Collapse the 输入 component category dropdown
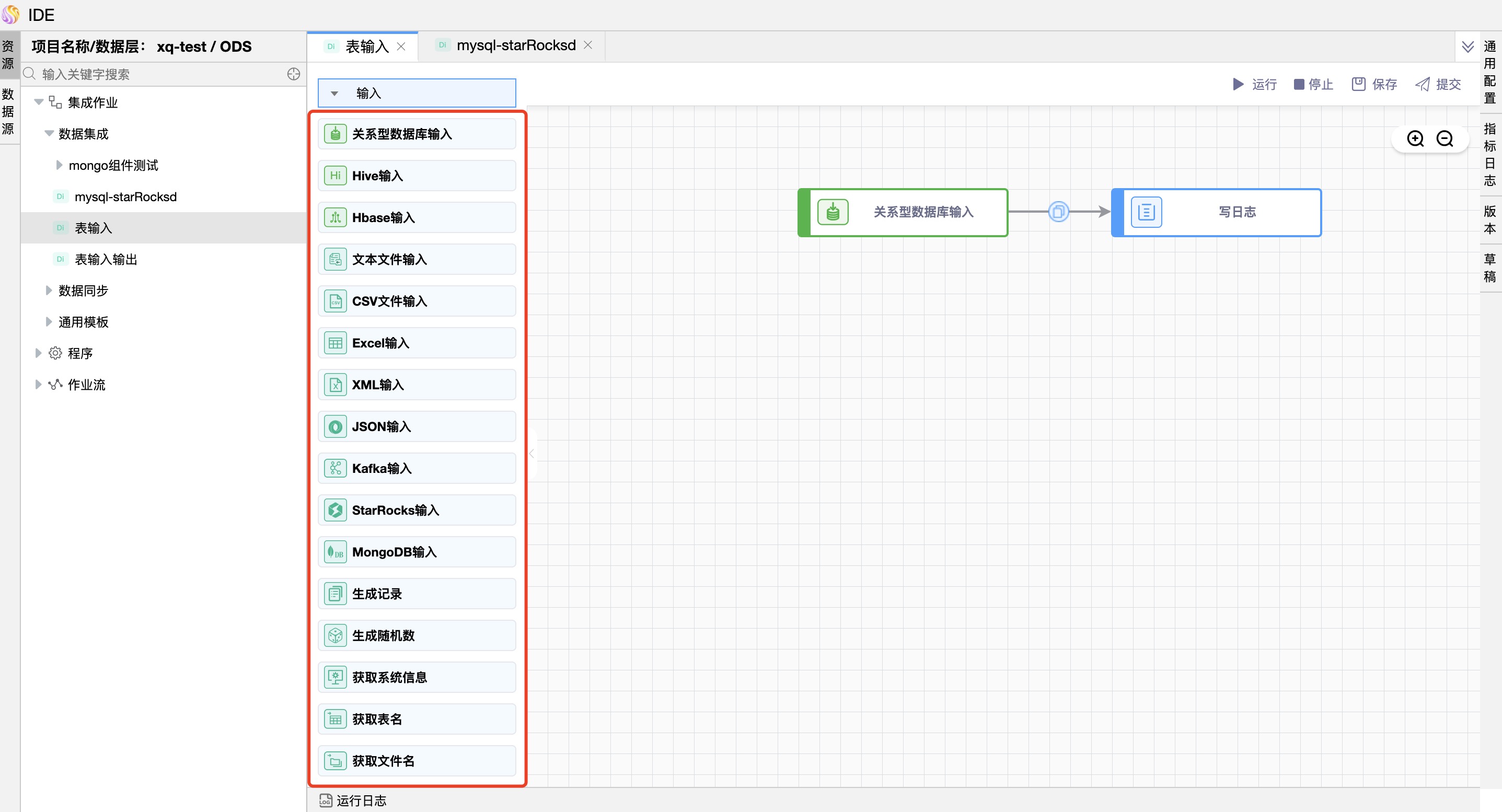1502x812 pixels. pyautogui.click(x=334, y=93)
